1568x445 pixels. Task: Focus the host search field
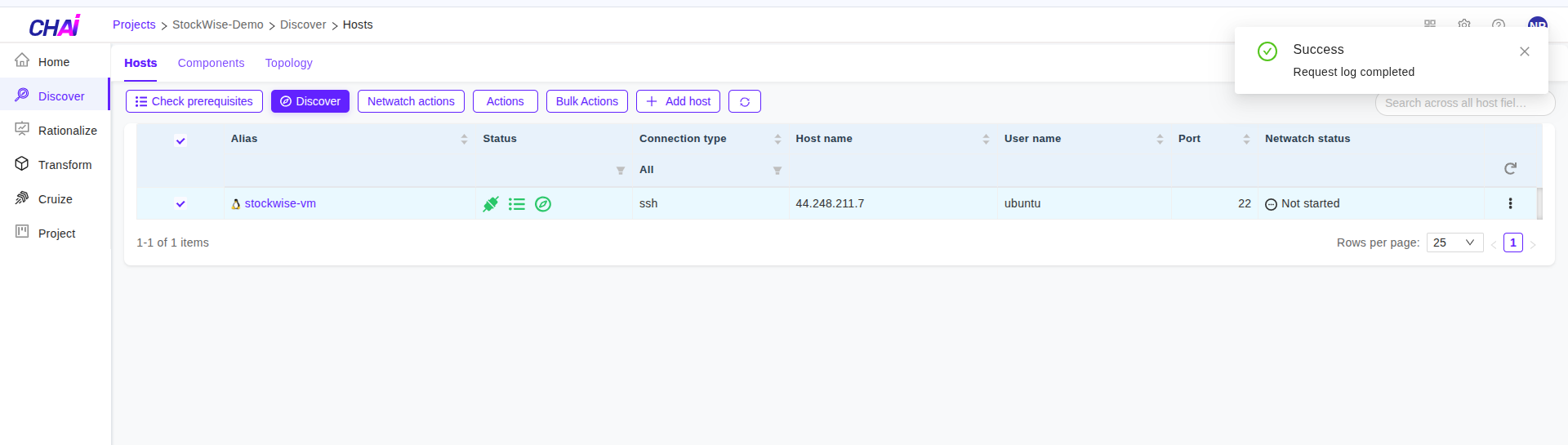pos(1465,103)
